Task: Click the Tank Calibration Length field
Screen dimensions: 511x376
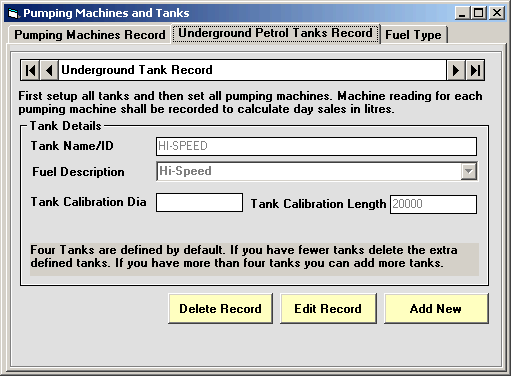Action: [433, 204]
